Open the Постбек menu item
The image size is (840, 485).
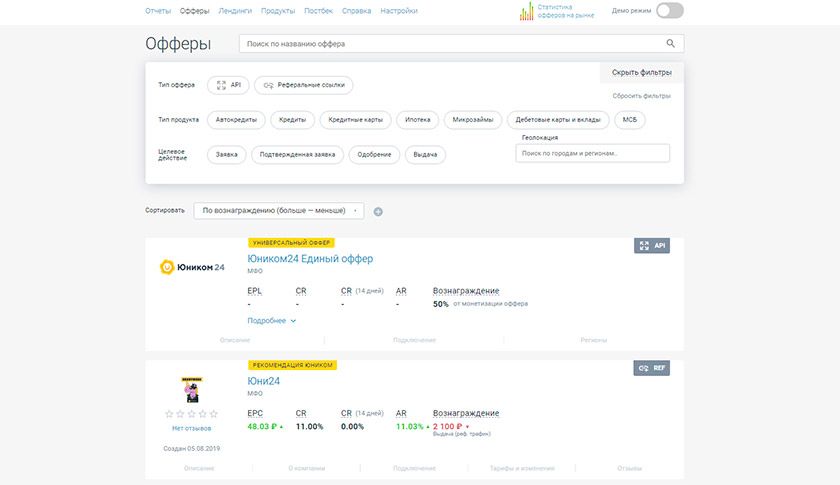[x=319, y=11]
